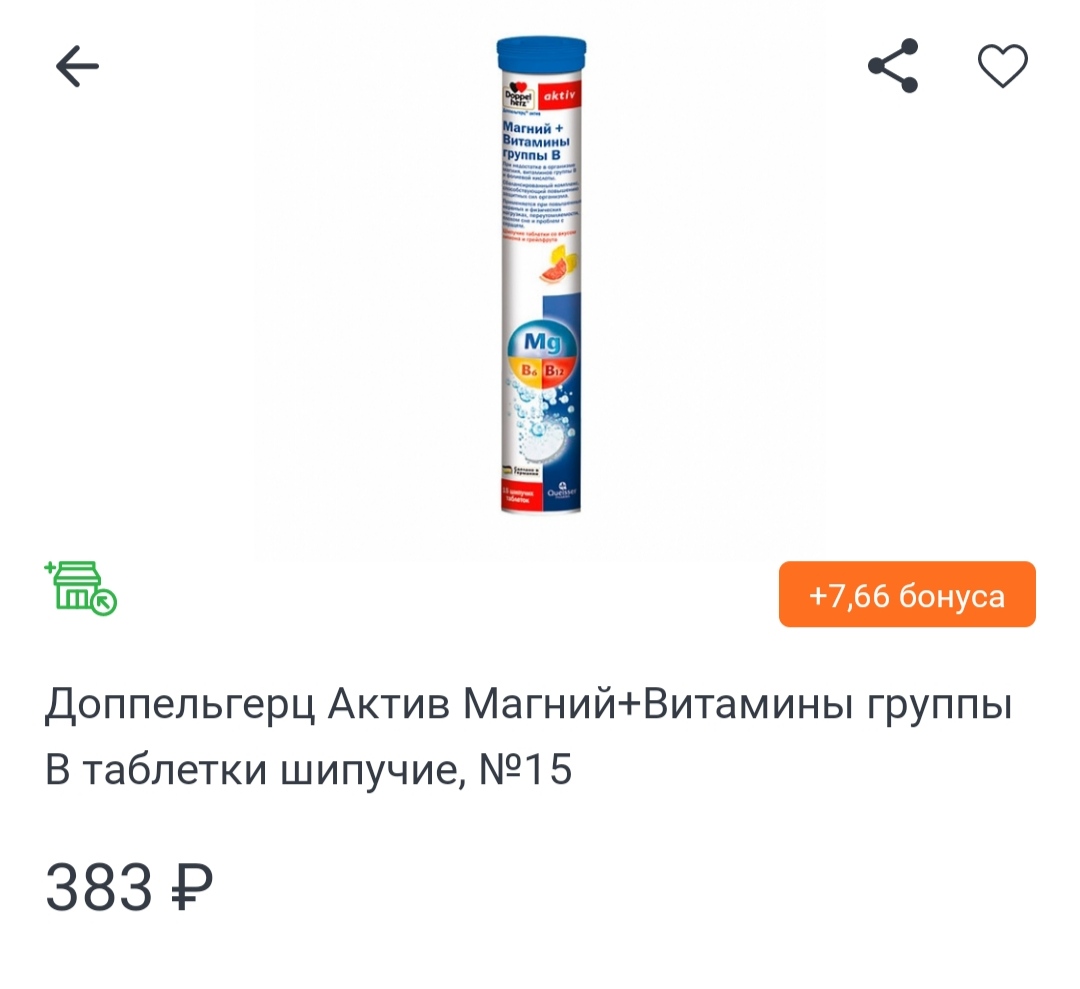
Task: Go back using the left arrow
Action: click(77, 66)
